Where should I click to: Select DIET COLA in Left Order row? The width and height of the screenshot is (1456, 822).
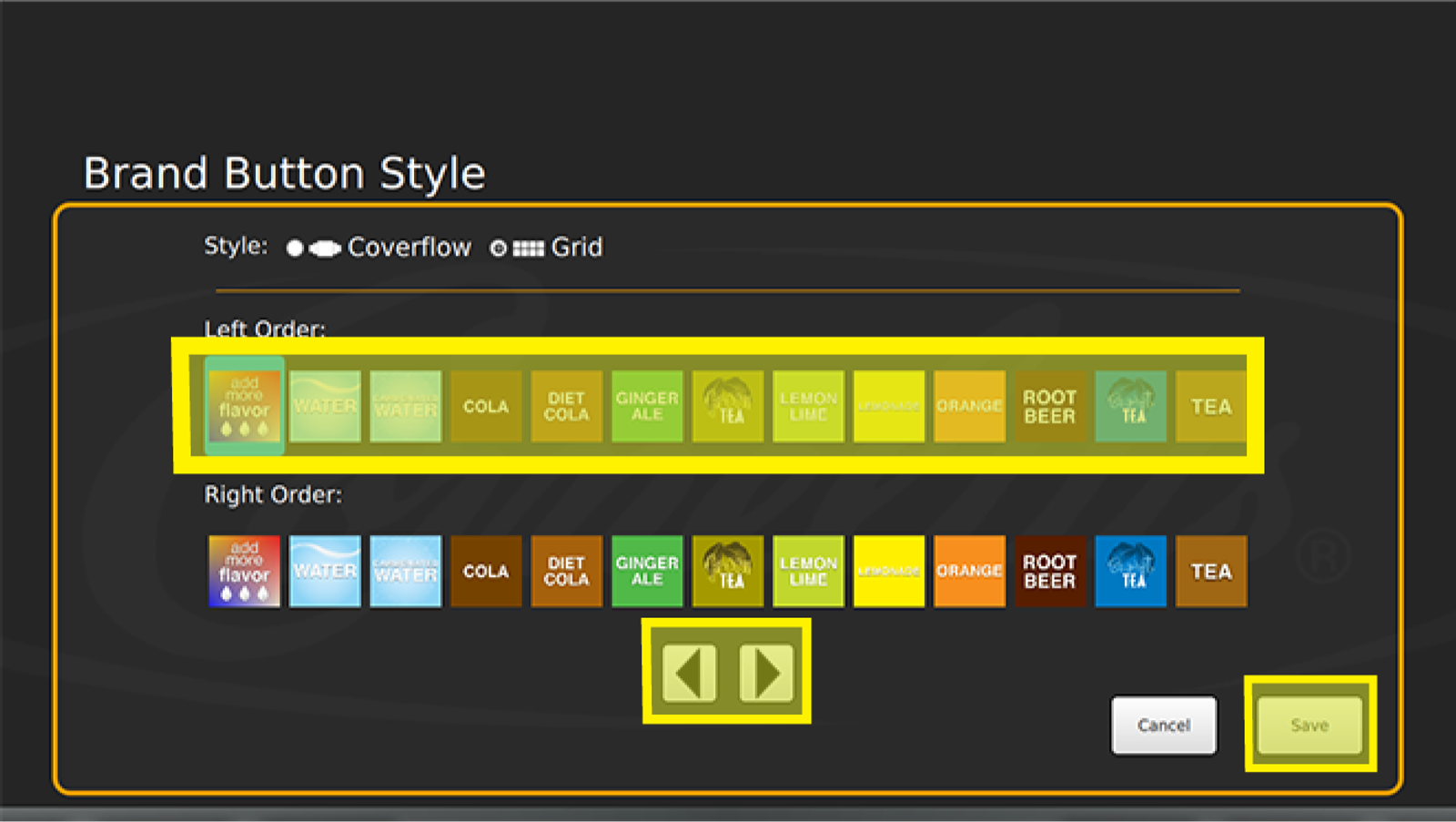click(x=566, y=406)
